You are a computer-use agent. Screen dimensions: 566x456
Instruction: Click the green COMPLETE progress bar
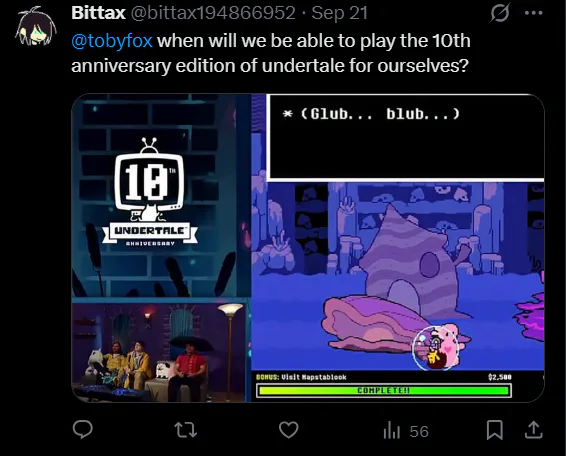(x=383, y=391)
